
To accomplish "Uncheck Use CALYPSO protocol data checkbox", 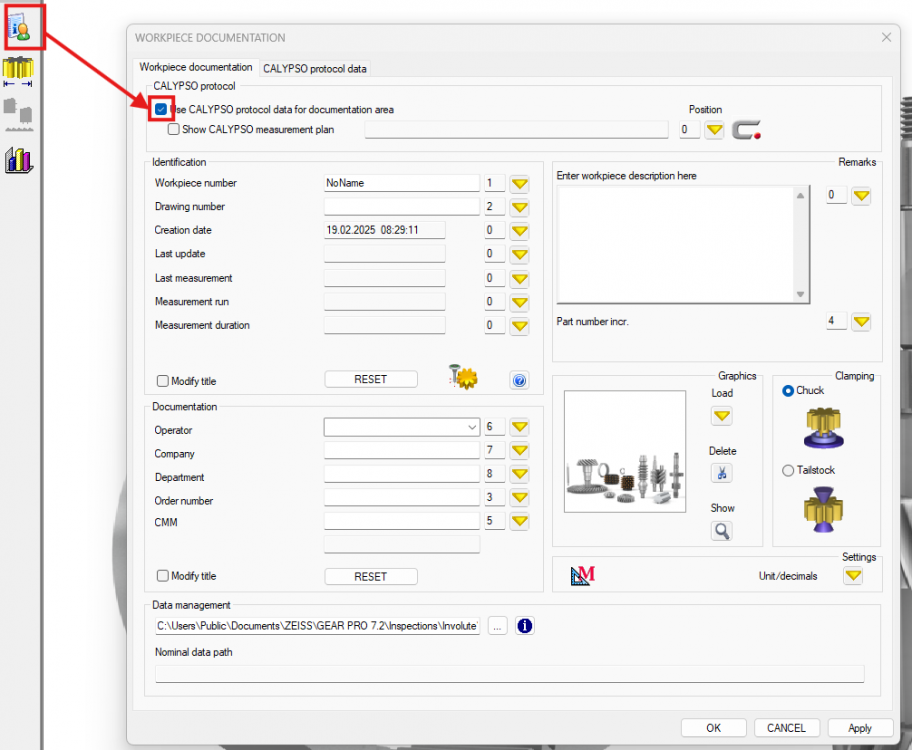I will click(x=161, y=109).
